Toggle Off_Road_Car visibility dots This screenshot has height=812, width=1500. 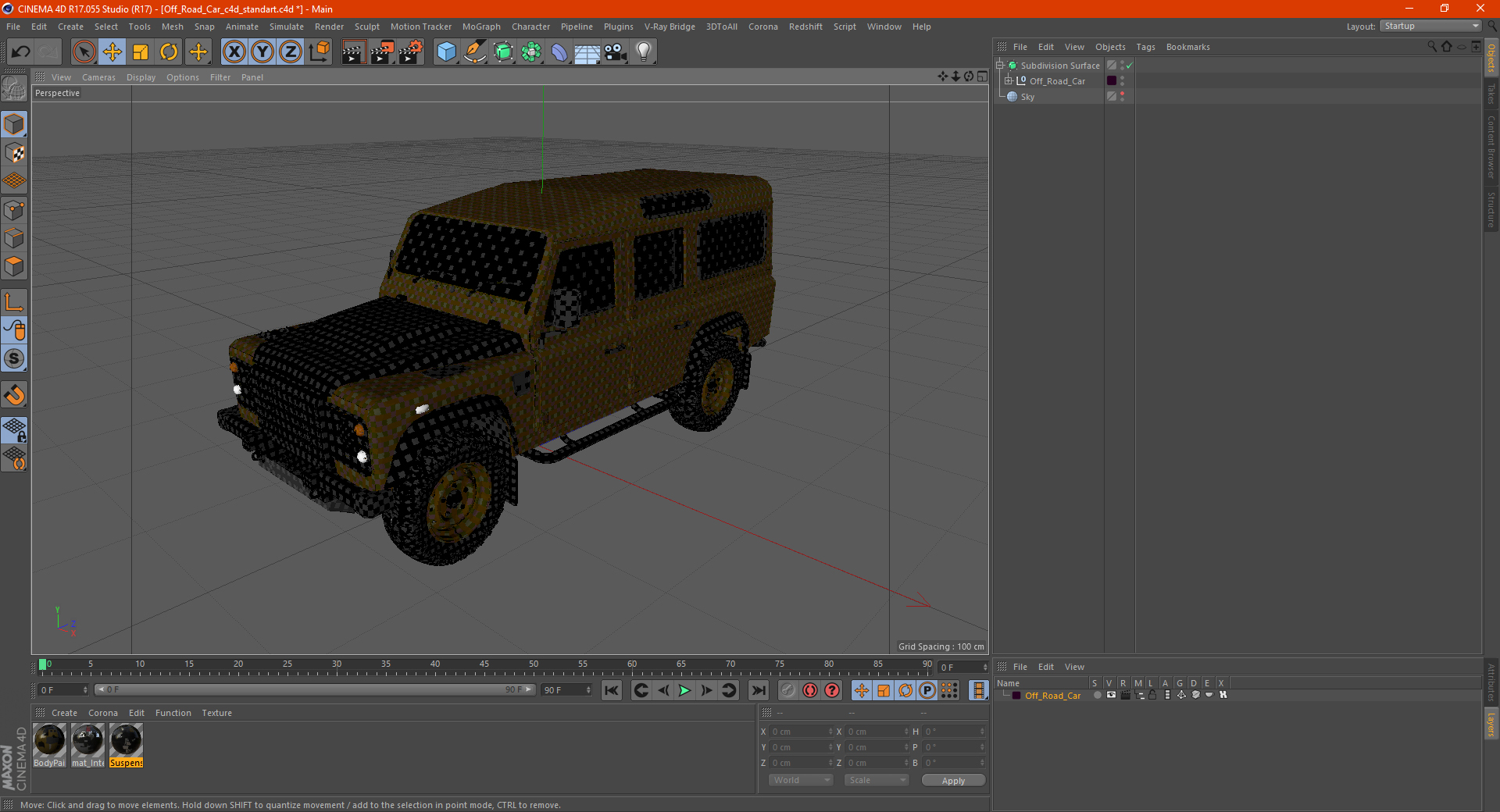(x=1123, y=80)
